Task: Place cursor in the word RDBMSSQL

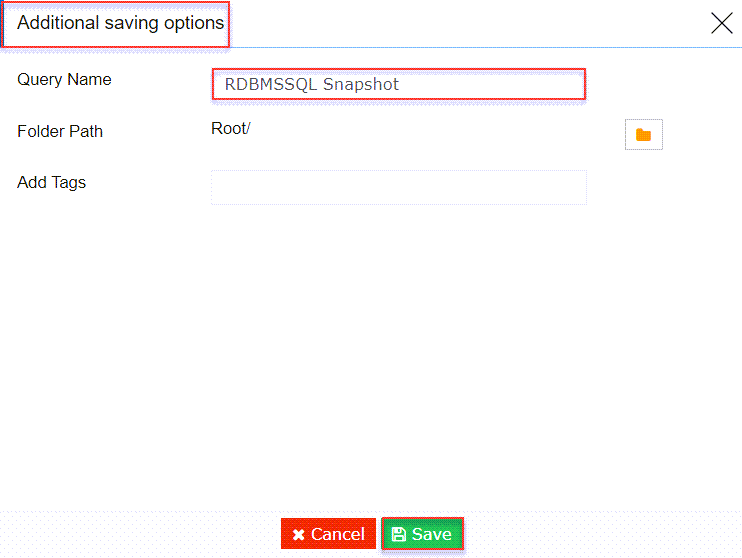Action: pos(271,84)
